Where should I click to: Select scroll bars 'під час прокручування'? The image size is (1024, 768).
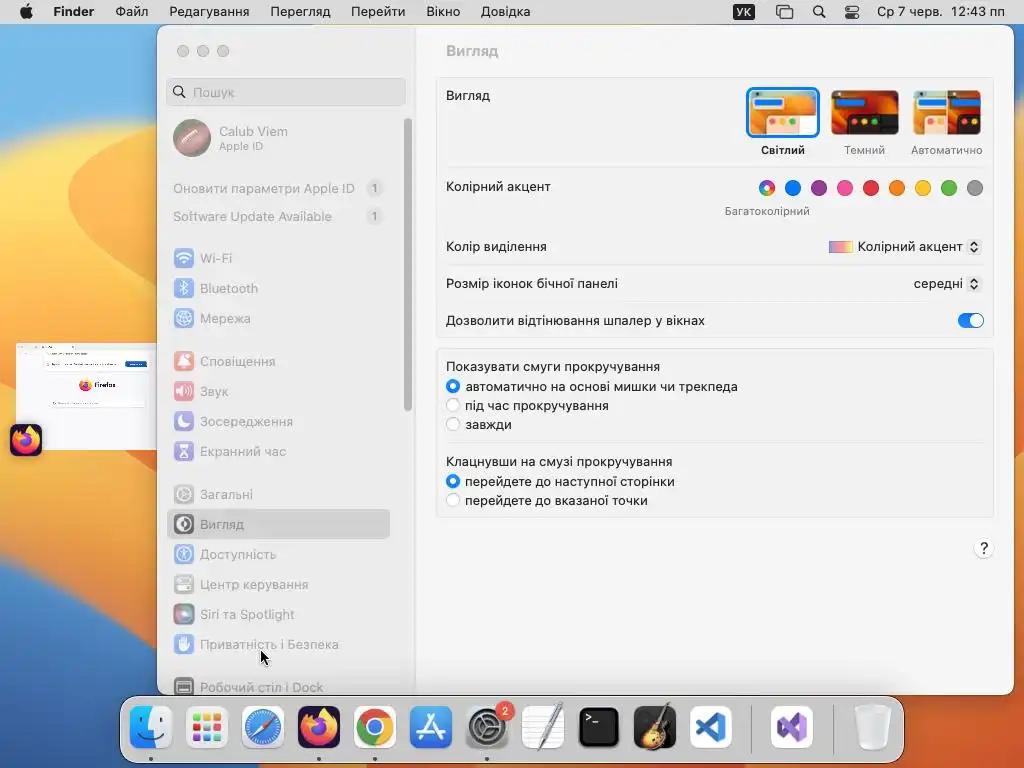click(453, 406)
